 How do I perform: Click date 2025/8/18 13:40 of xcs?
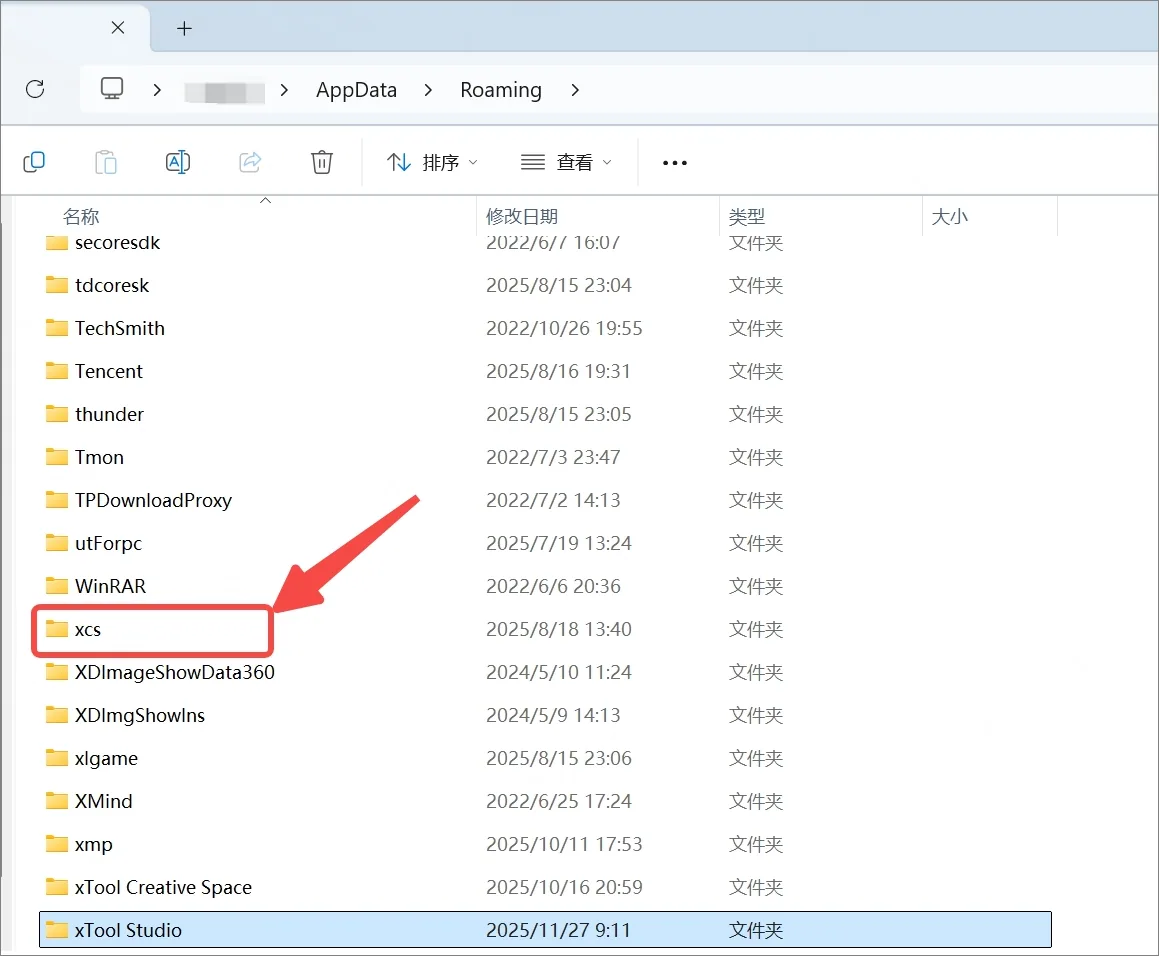(x=559, y=629)
